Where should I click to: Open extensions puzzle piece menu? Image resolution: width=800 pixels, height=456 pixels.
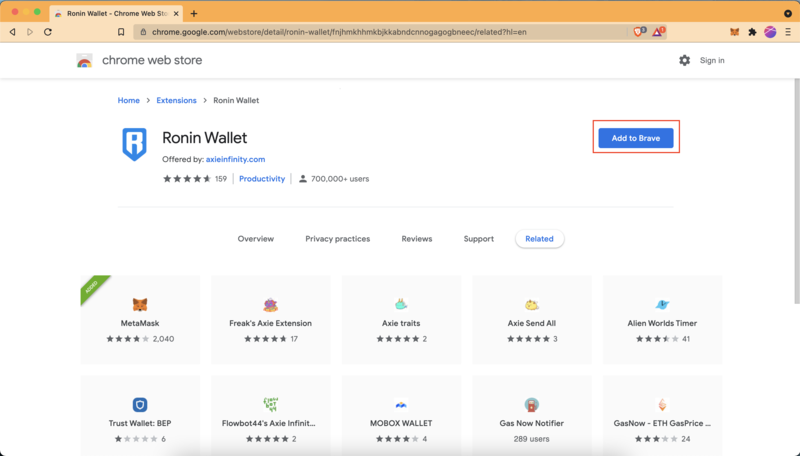[x=752, y=32]
